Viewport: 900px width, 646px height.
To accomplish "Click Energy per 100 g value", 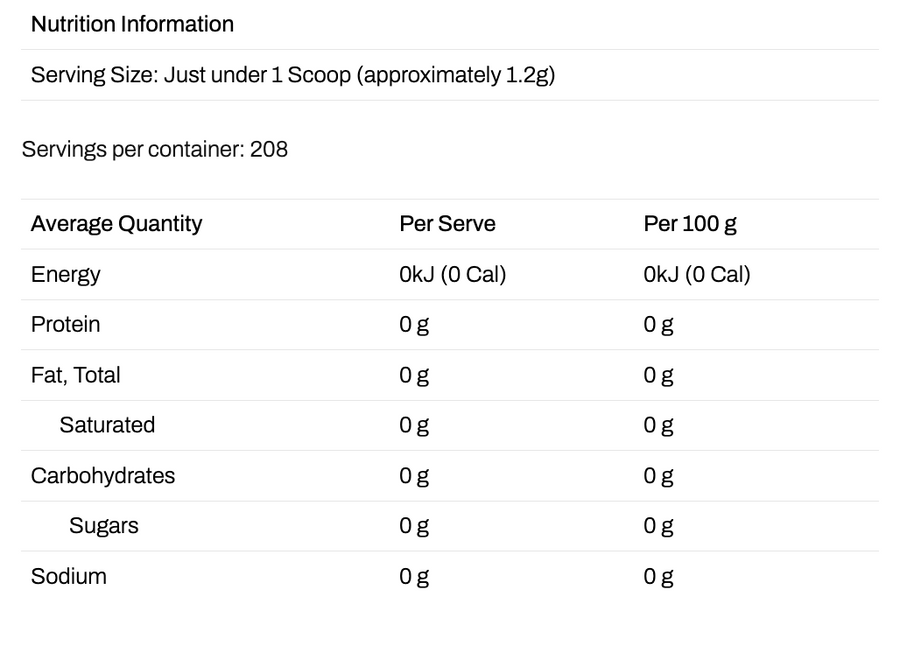I will click(697, 274).
